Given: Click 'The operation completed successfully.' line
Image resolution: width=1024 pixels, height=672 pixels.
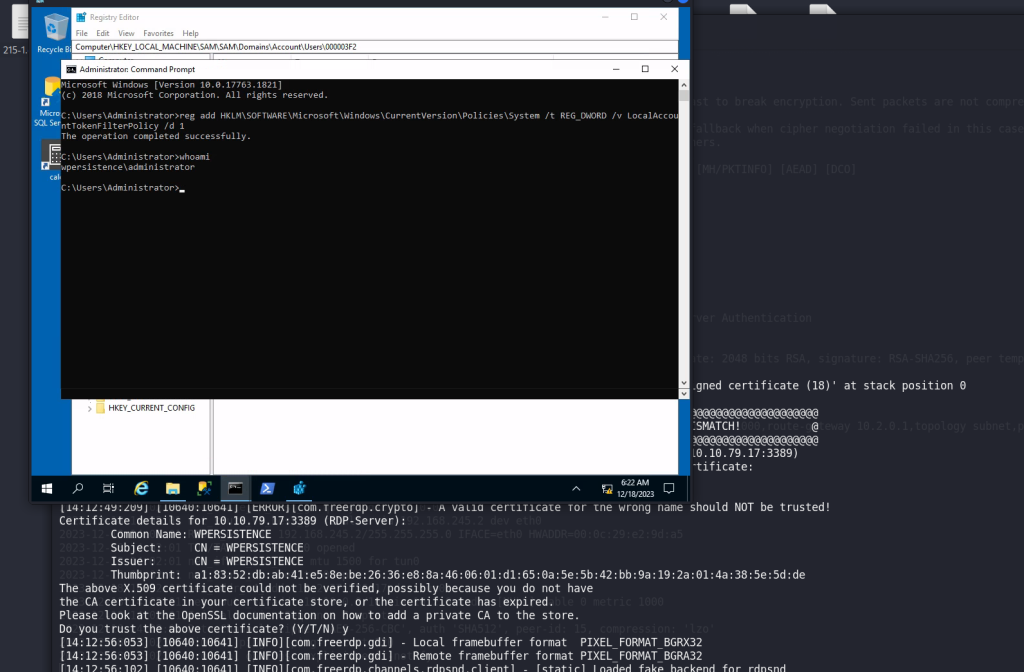Looking at the screenshot, I should [156, 136].
